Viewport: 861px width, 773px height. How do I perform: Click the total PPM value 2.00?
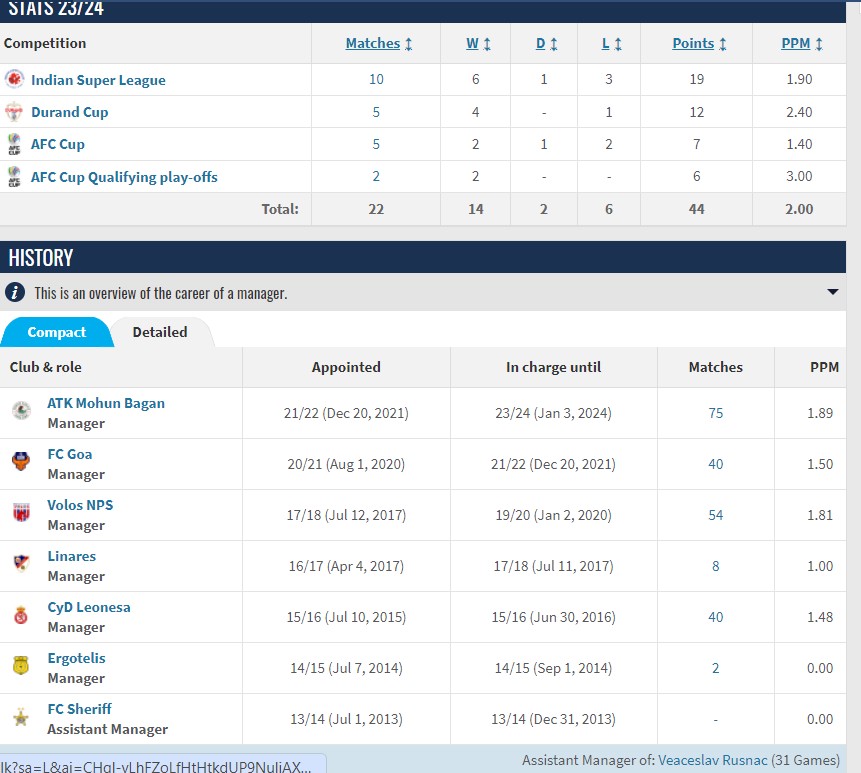(x=799, y=209)
